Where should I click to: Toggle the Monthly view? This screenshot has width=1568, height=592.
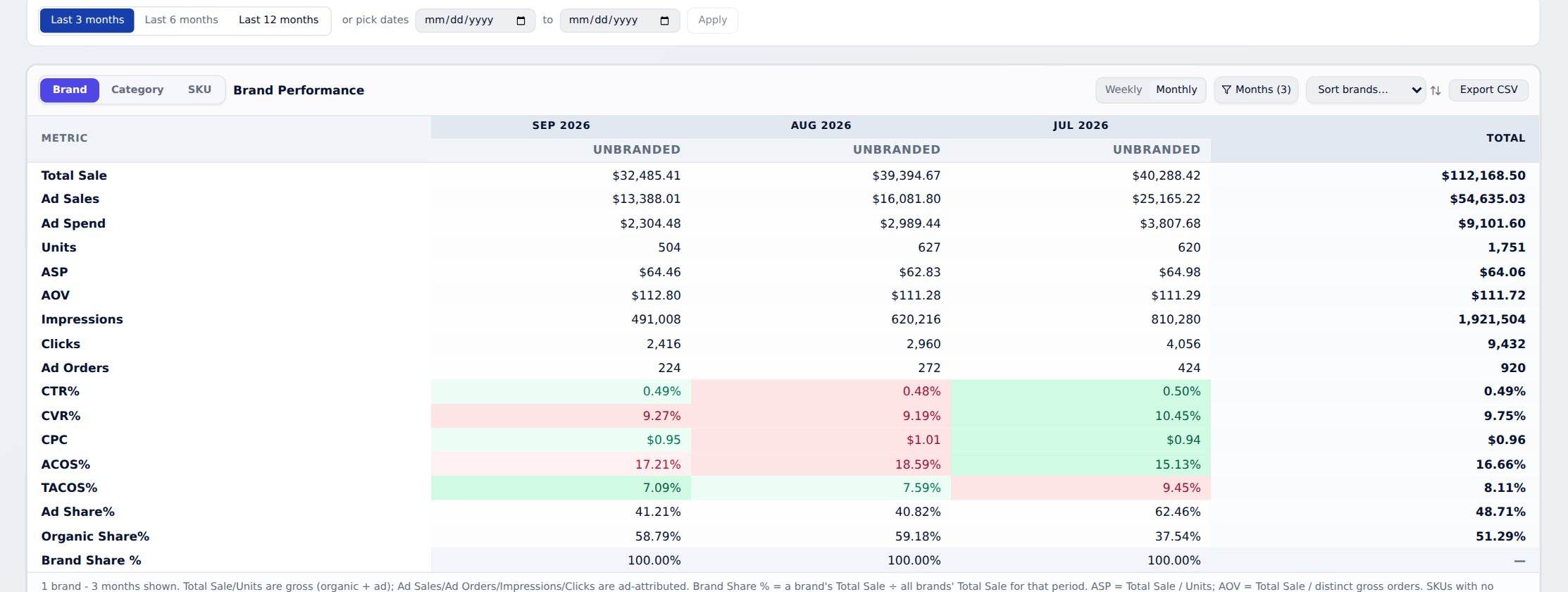1176,90
